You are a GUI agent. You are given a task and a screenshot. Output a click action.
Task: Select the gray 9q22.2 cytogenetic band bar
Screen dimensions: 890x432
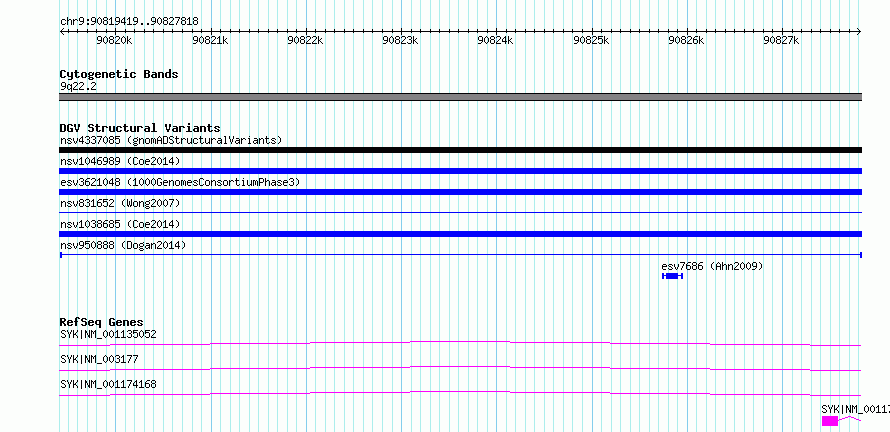pyautogui.click(x=460, y=97)
